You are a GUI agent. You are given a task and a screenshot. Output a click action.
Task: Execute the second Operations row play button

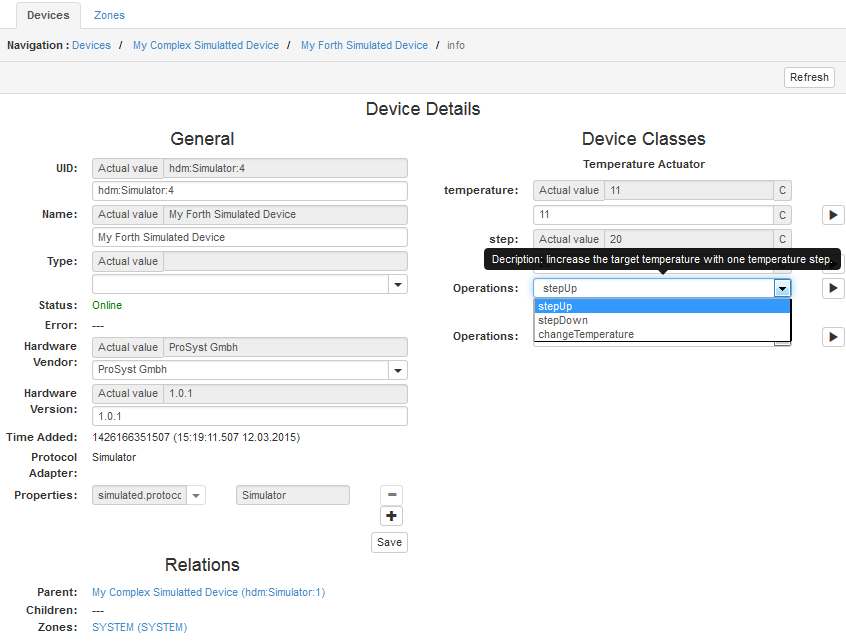[x=832, y=337]
